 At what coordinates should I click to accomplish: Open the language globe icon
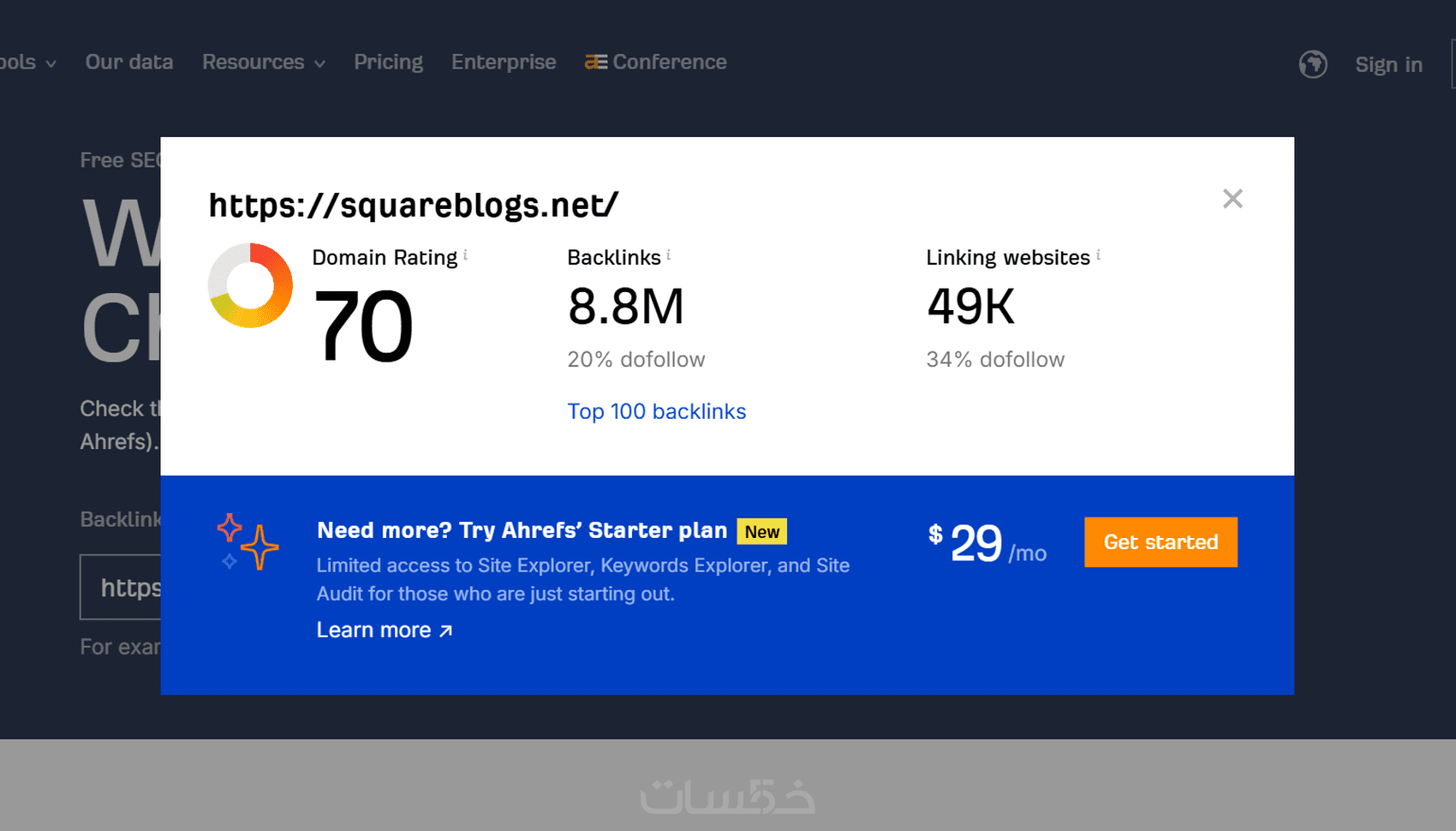pyautogui.click(x=1313, y=64)
